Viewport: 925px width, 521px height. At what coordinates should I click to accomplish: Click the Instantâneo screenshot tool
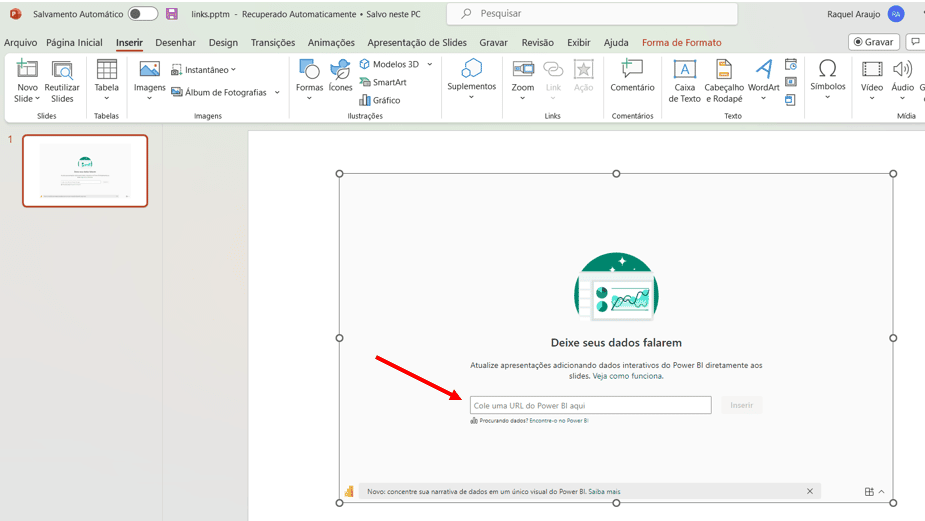pyautogui.click(x=199, y=70)
